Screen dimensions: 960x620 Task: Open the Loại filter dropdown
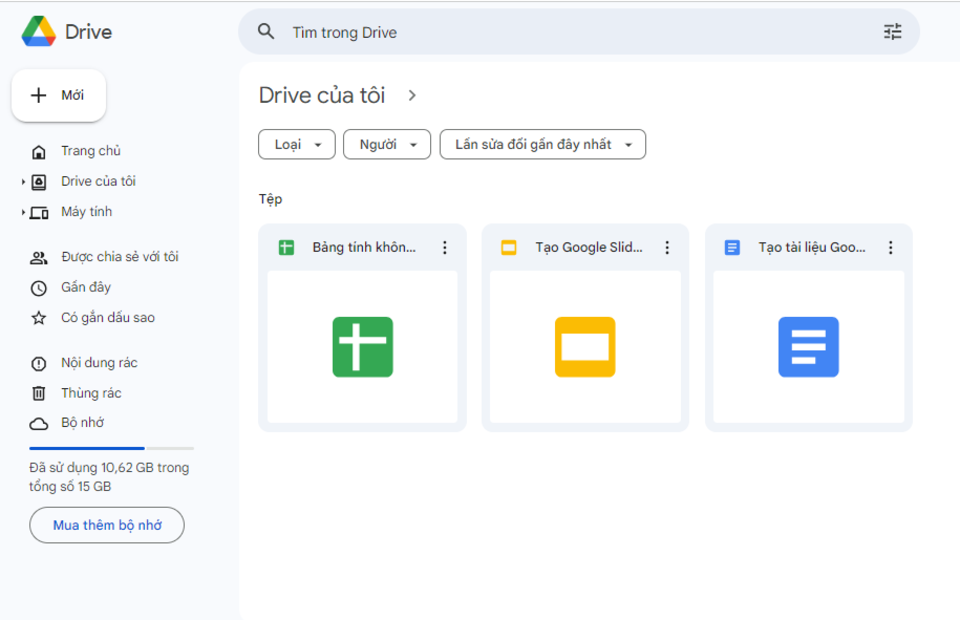click(x=297, y=145)
